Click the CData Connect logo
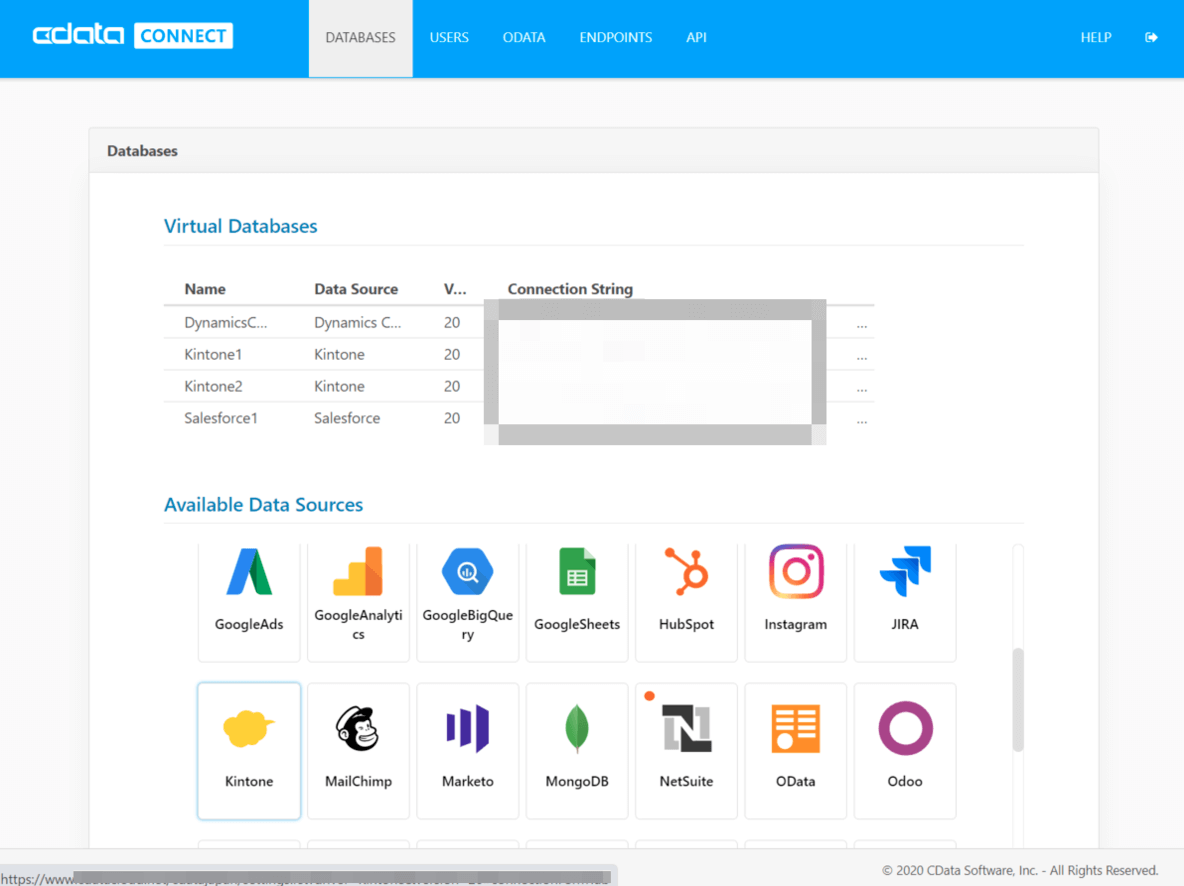 click(x=132, y=36)
